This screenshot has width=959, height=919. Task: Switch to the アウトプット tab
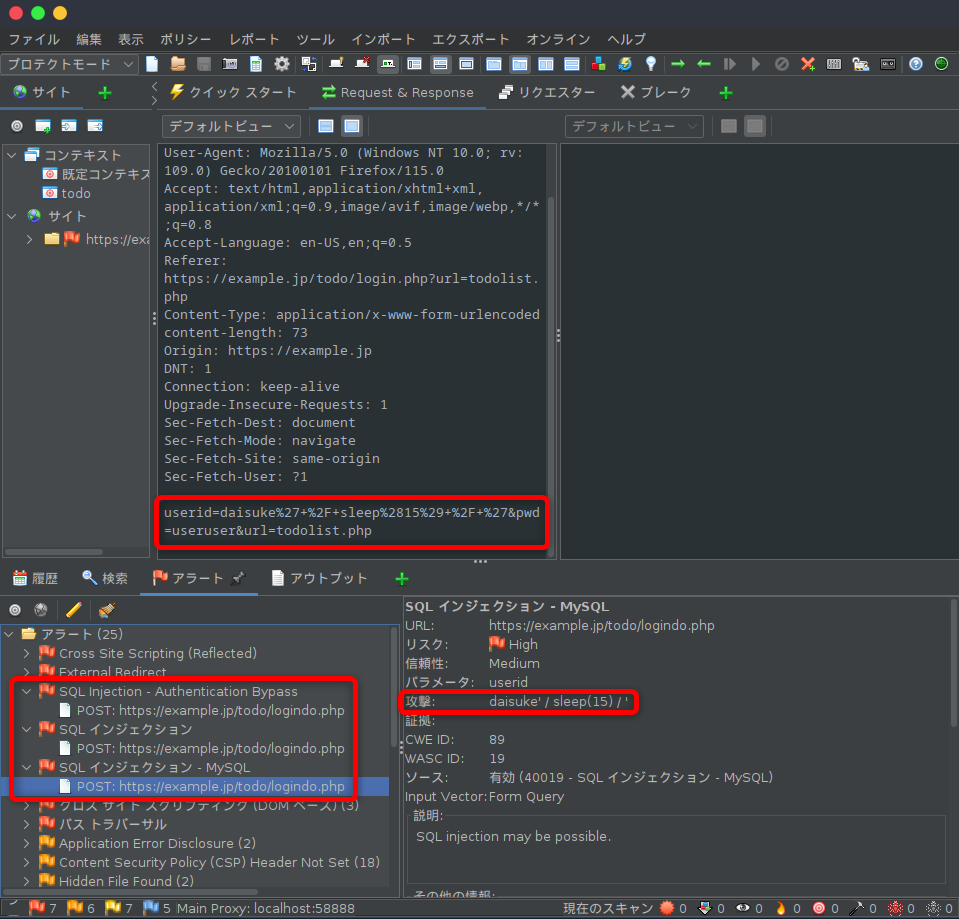pyautogui.click(x=319, y=578)
